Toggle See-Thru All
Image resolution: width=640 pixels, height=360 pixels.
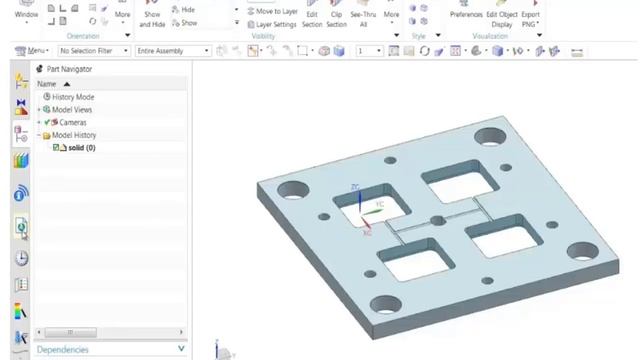pyautogui.click(x=363, y=15)
